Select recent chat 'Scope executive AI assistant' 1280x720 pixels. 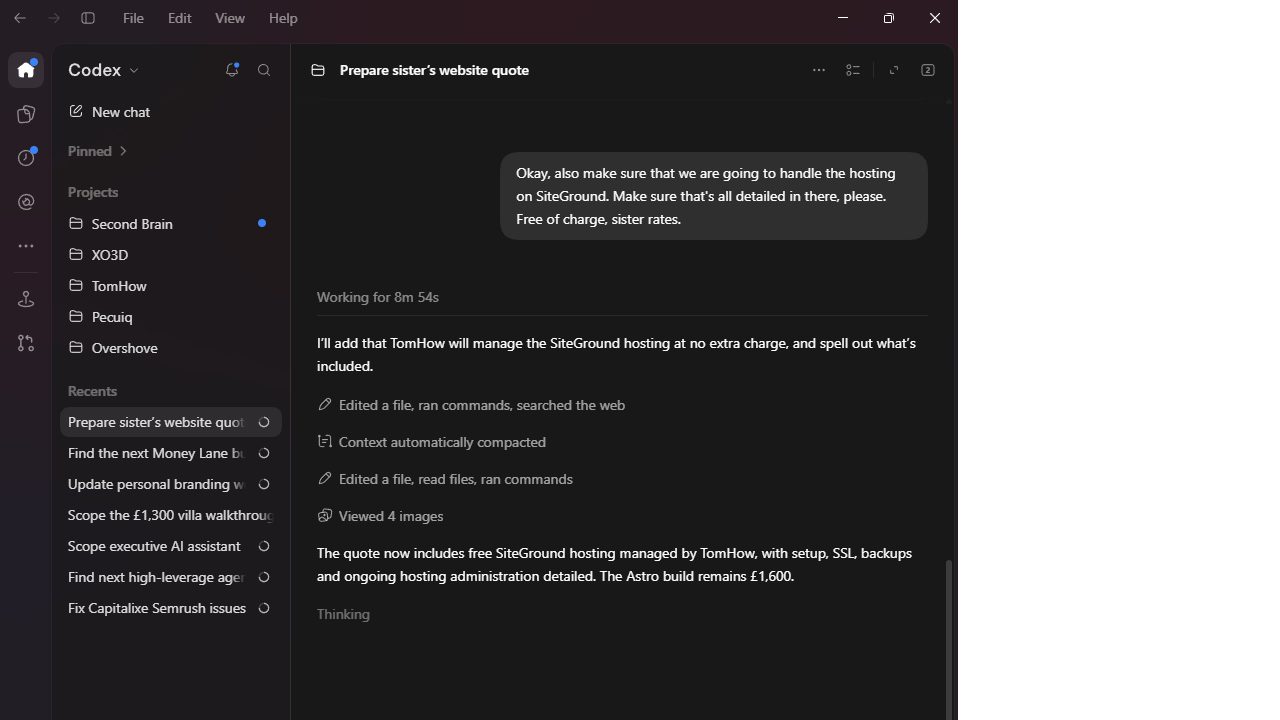[170, 546]
